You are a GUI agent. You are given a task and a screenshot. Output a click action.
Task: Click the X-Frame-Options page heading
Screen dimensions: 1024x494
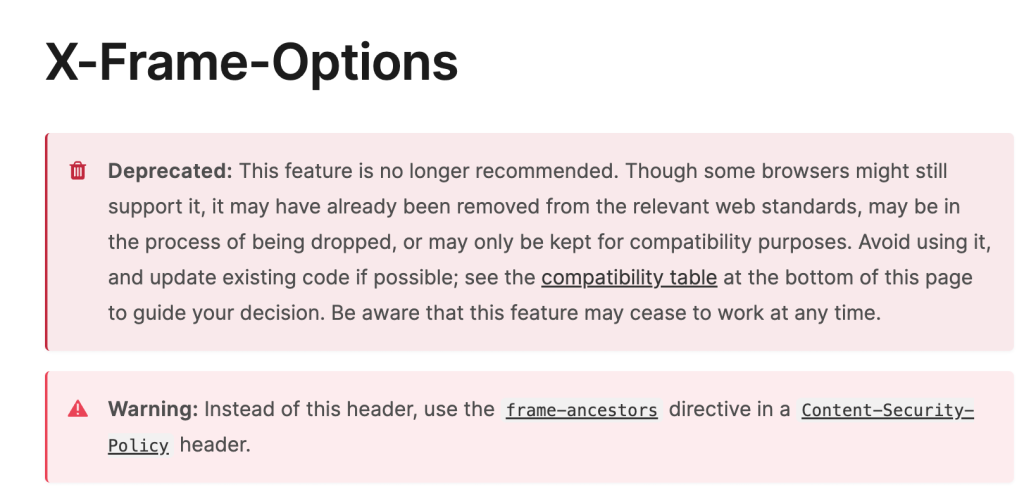[x=252, y=64]
